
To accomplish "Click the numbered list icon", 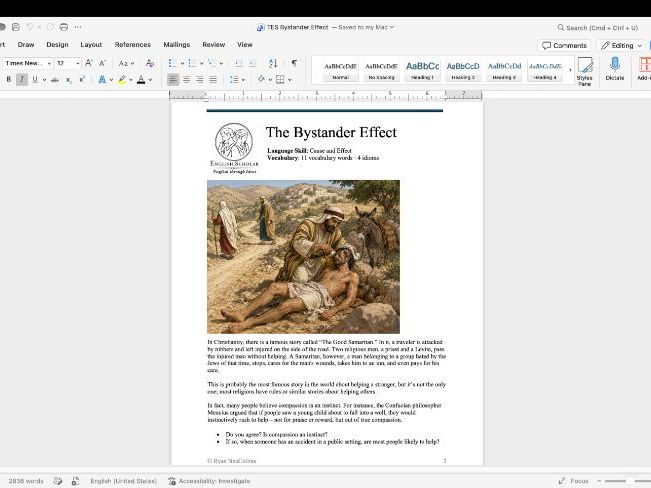I will coord(192,63).
